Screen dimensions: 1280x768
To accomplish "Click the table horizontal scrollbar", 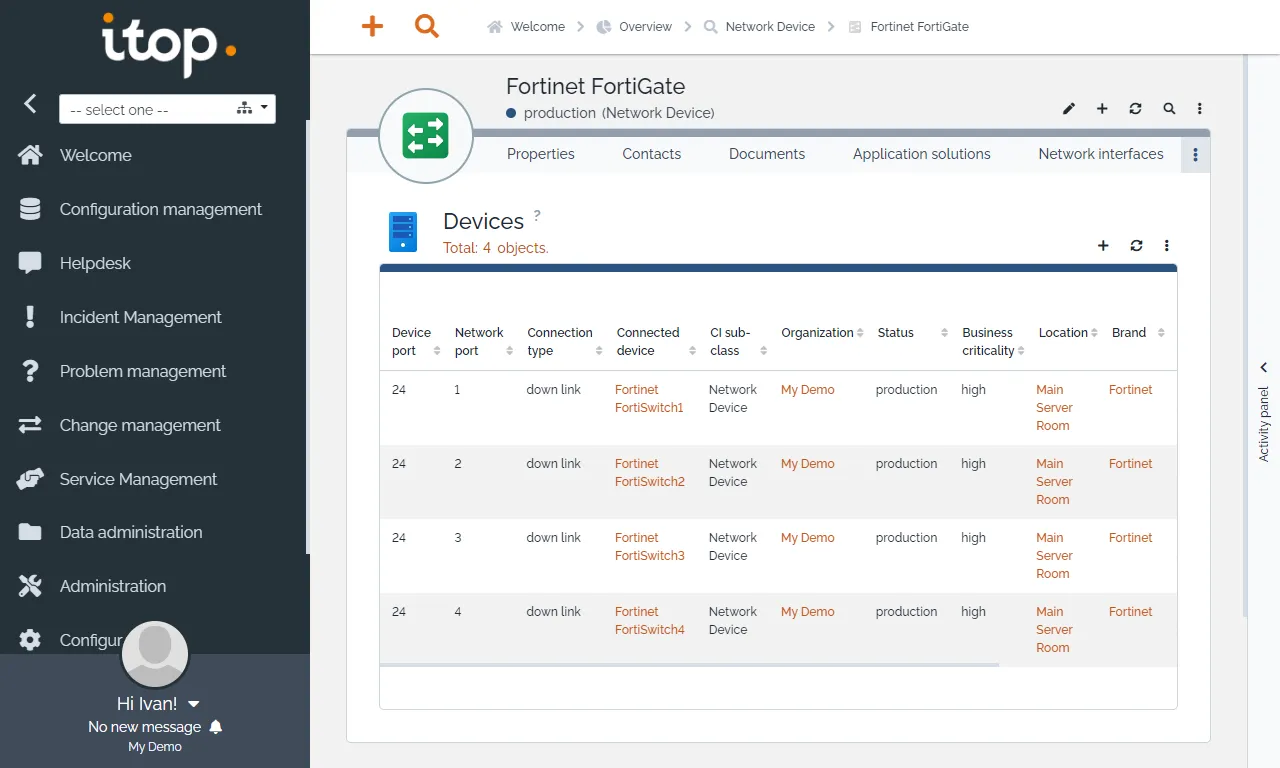I will 689,665.
